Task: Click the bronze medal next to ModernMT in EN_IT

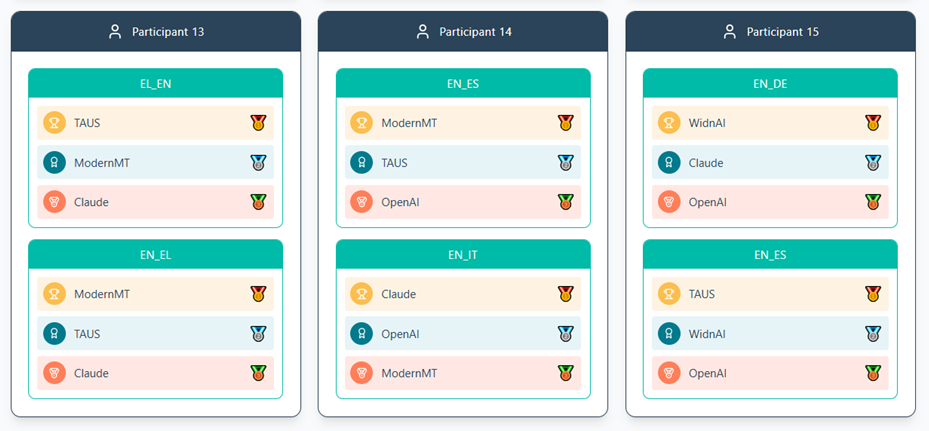Action: click(x=566, y=373)
